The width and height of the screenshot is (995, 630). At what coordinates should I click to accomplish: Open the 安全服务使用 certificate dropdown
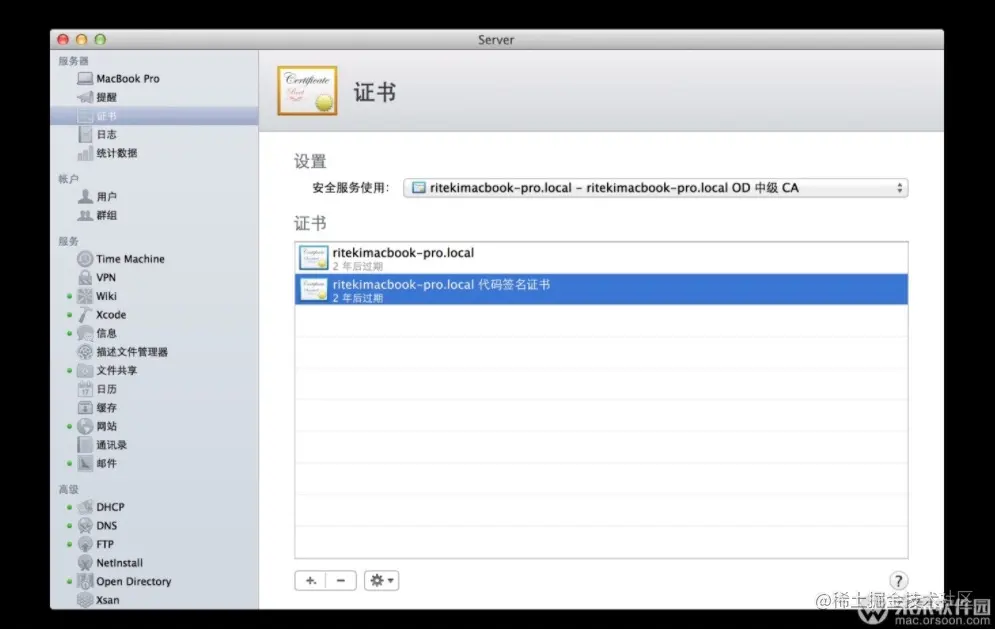656,188
